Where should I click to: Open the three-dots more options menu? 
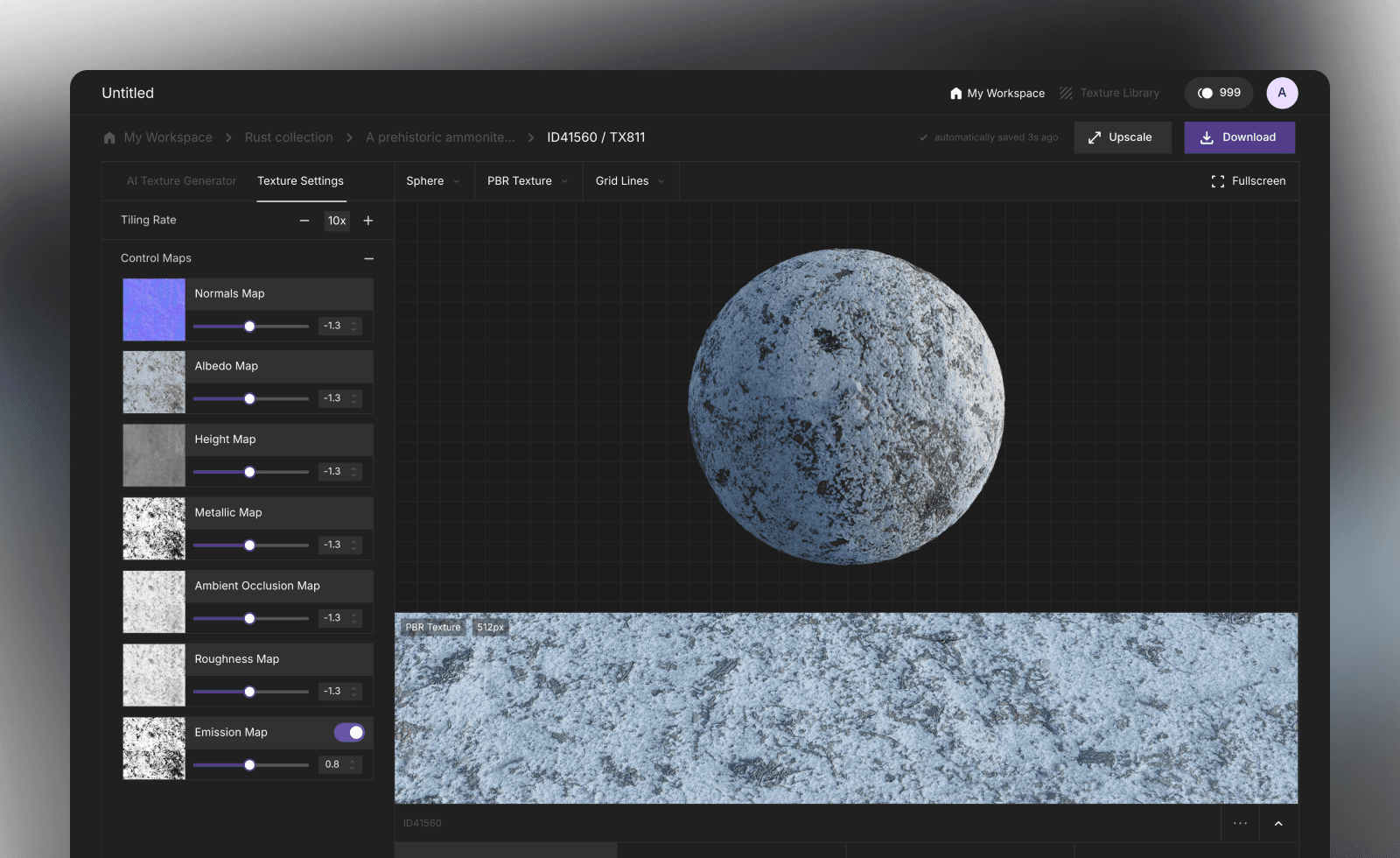[x=1240, y=823]
